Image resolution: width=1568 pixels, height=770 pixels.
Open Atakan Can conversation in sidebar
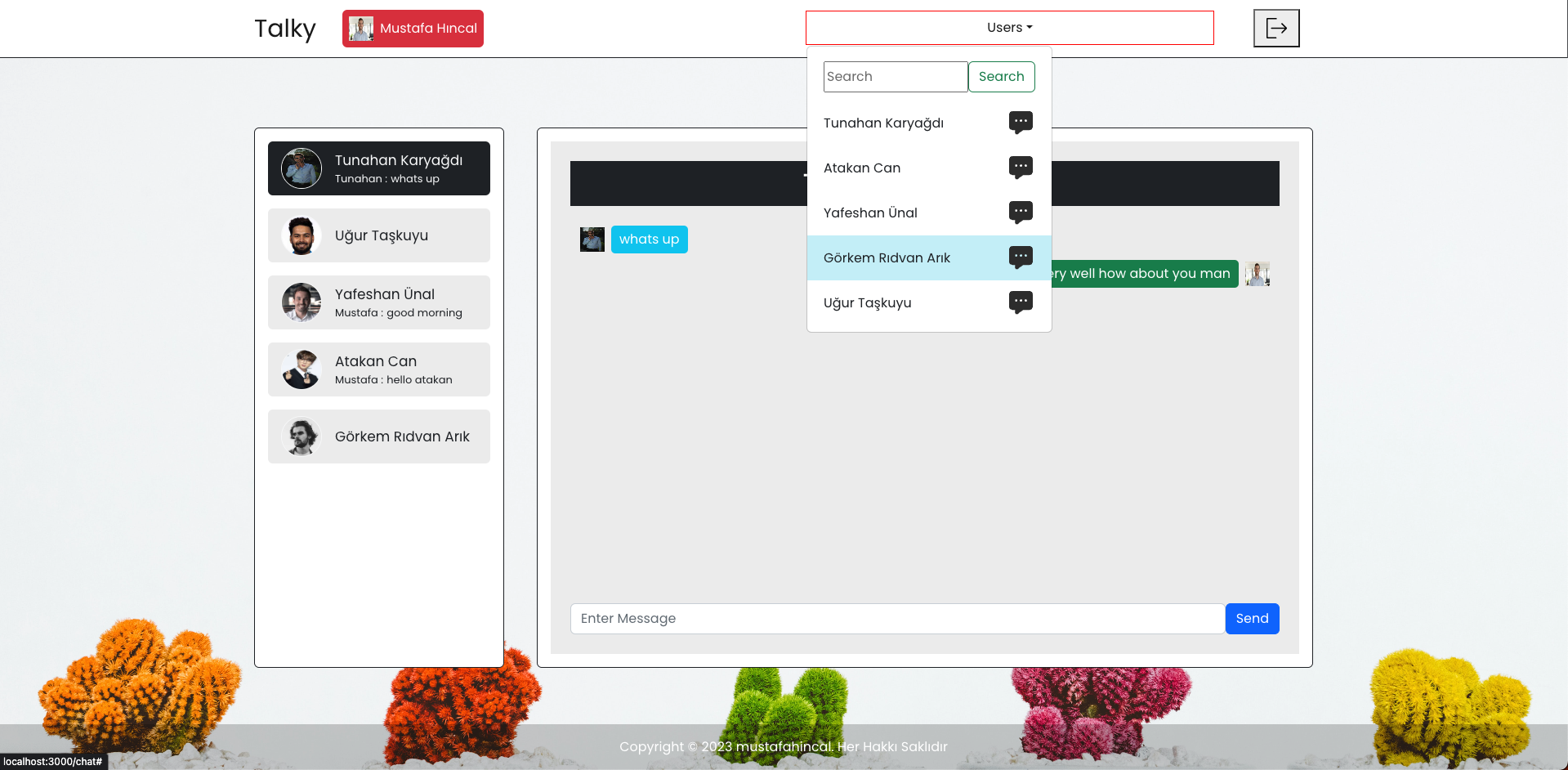(379, 369)
